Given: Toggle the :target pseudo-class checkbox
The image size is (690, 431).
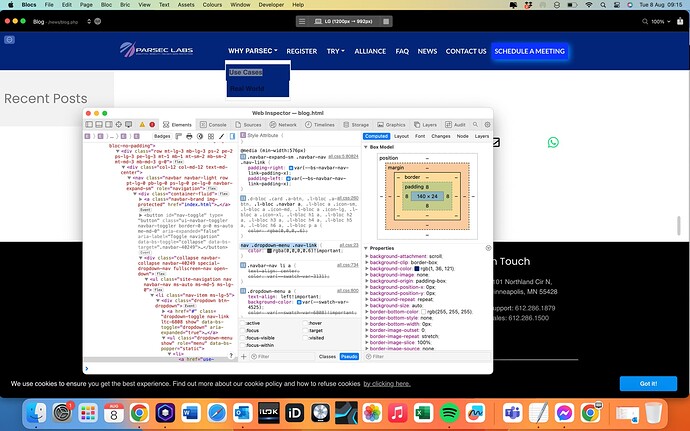Looking at the screenshot, I should point(306,331).
